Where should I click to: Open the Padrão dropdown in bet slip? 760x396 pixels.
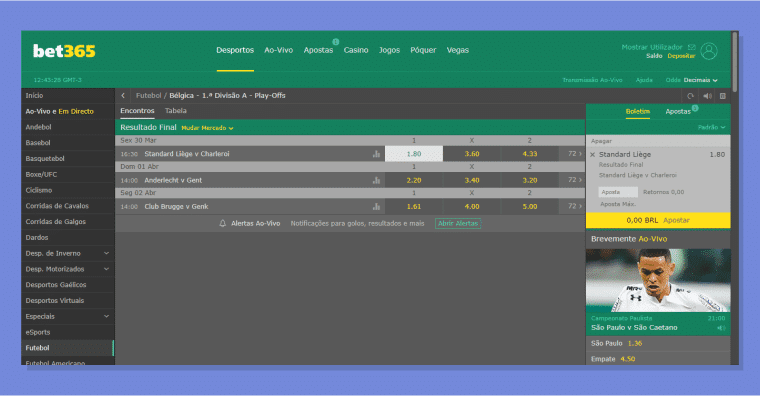pyautogui.click(x=712, y=127)
